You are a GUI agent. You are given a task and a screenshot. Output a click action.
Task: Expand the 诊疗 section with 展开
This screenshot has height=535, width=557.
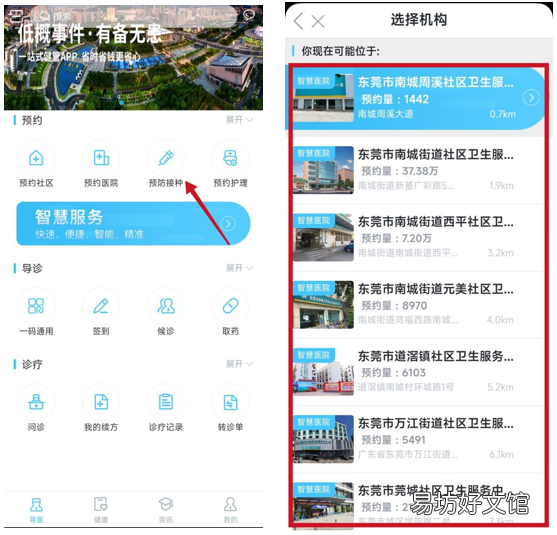239,364
